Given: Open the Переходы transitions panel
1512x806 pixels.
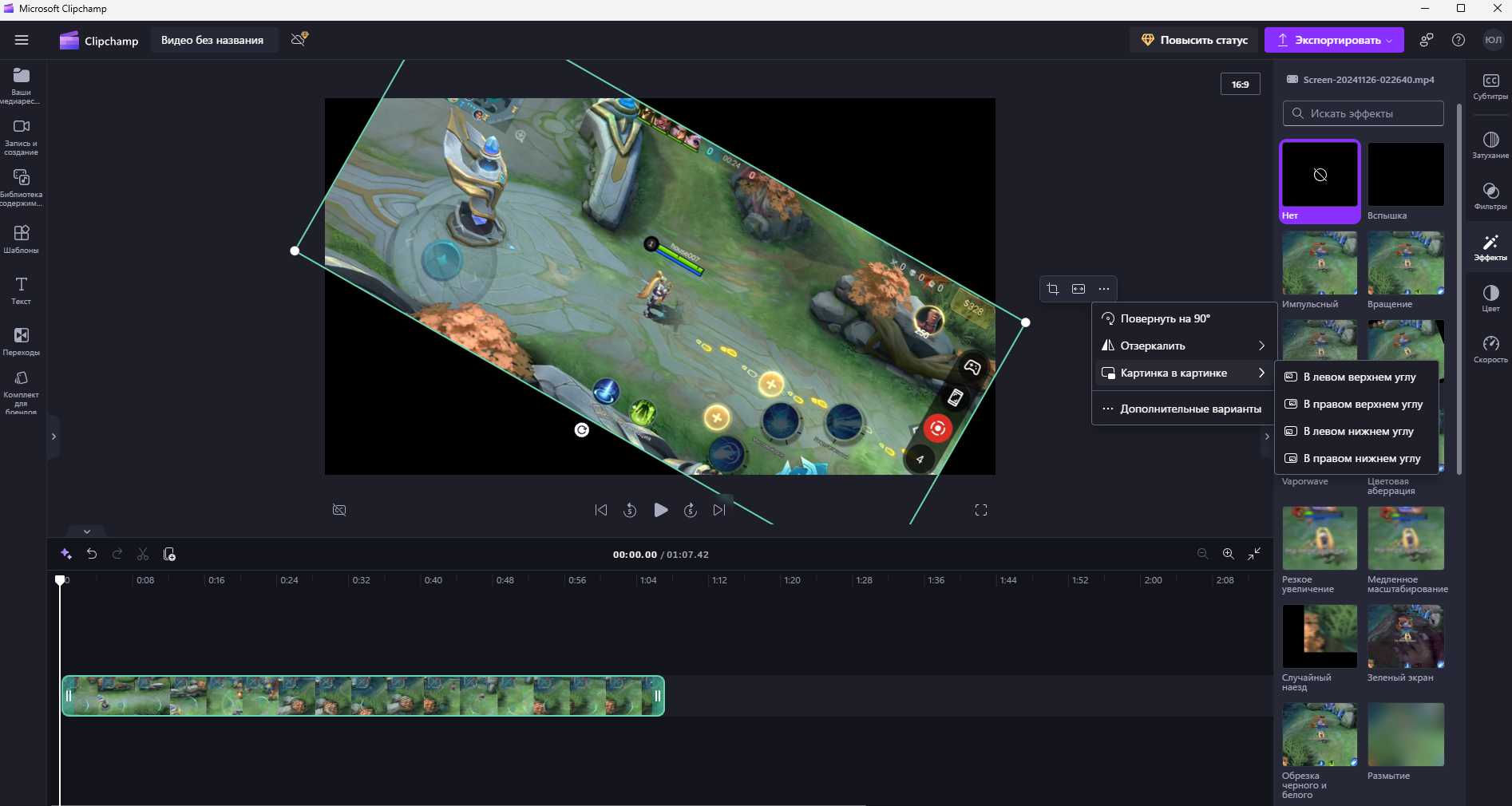Looking at the screenshot, I should click(x=22, y=341).
